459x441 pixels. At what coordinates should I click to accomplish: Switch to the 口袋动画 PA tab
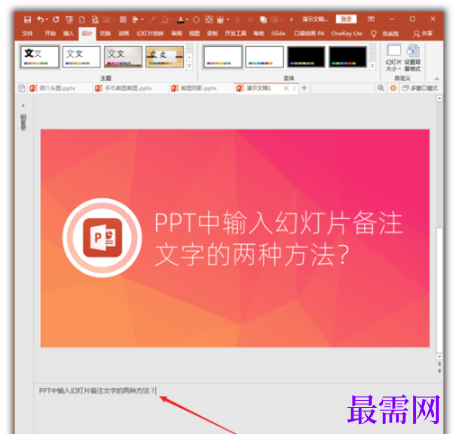pyautogui.click(x=309, y=33)
